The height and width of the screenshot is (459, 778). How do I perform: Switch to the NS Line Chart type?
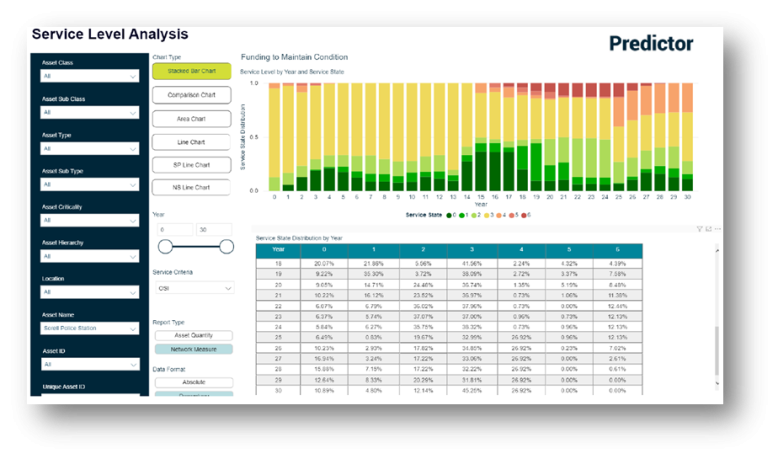coord(192,188)
